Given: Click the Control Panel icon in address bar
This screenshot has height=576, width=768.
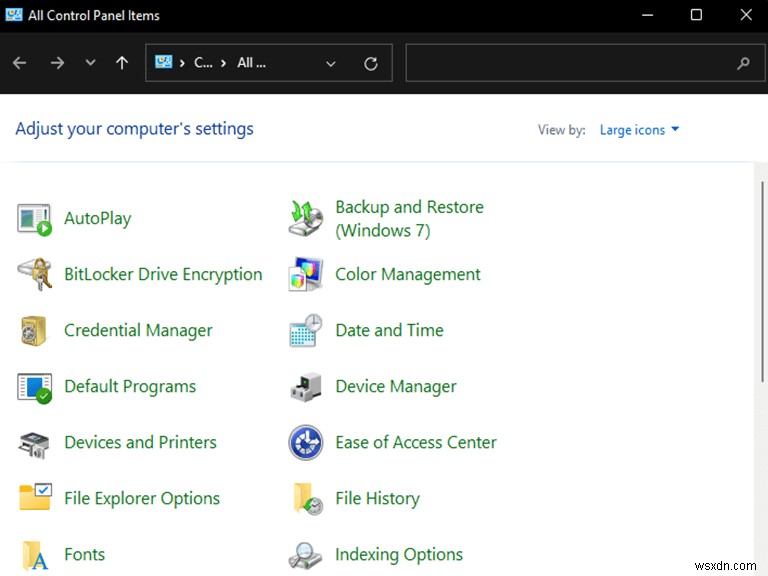Looking at the screenshot, I should click(164, 62).
